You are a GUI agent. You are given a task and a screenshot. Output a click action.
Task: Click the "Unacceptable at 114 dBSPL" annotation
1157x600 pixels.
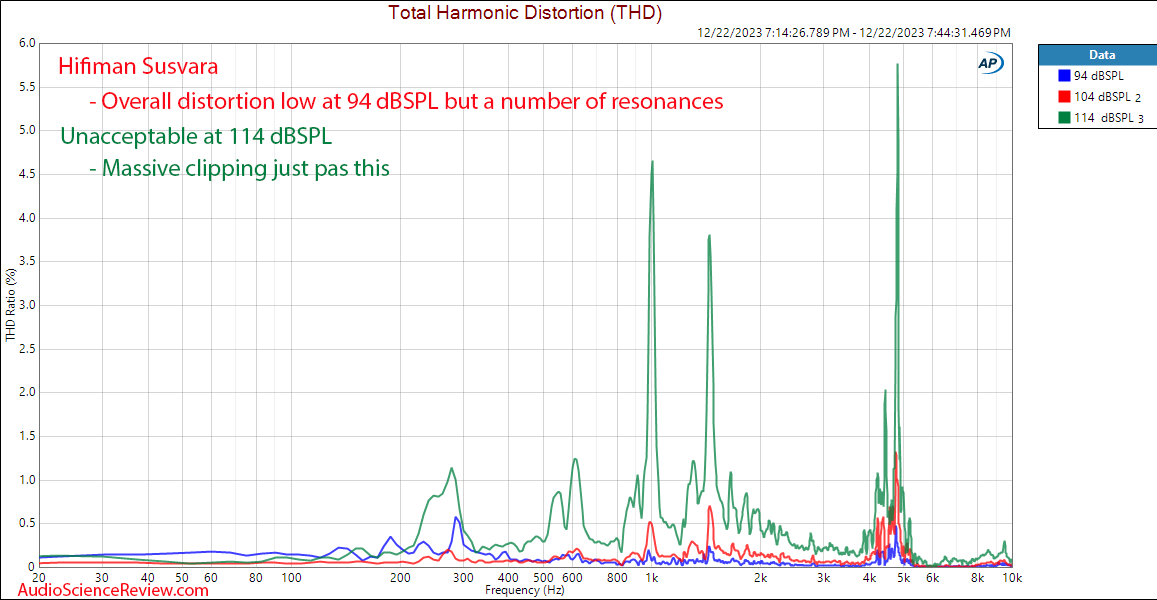196,136
